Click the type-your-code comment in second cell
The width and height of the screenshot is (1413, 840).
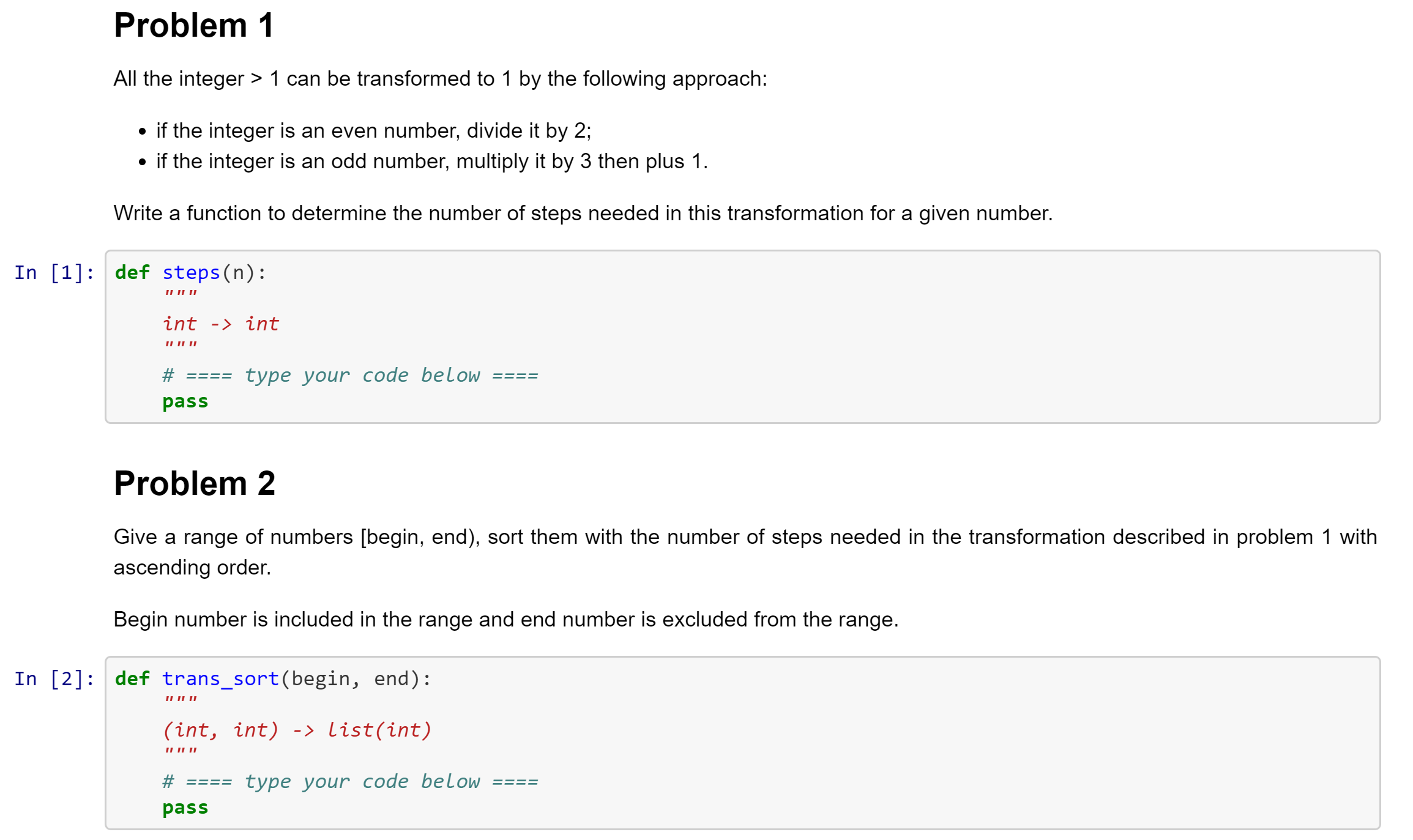350,782
